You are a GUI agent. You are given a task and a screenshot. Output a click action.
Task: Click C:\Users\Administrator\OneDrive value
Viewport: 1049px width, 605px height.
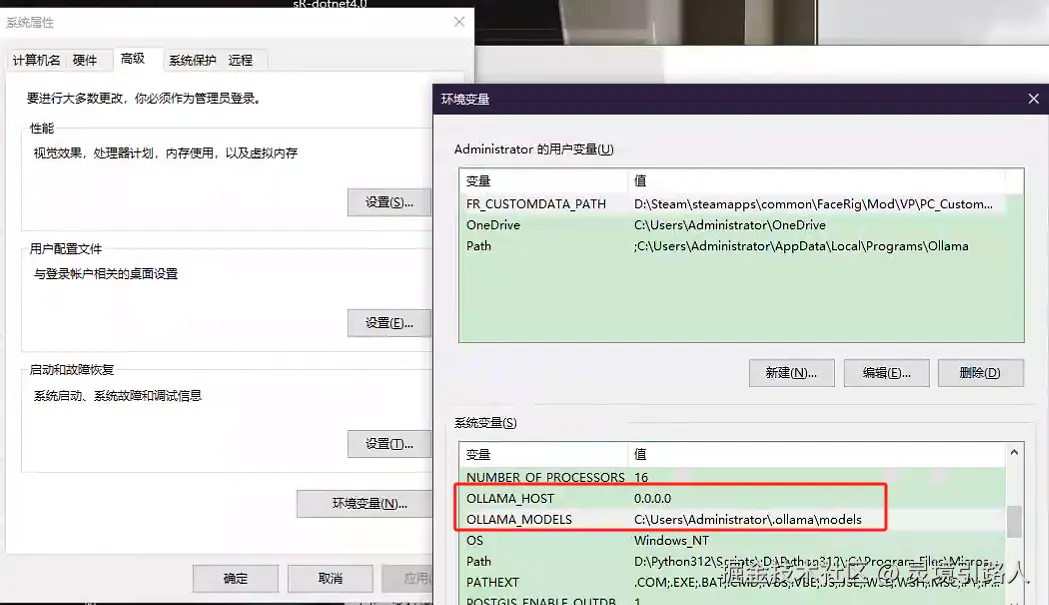pos(730,225)
